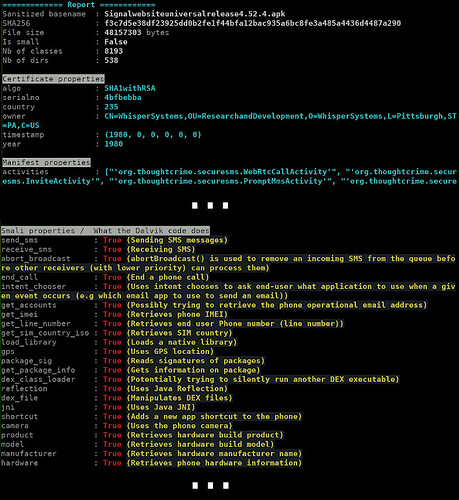Click the manufacturer property label

[x=29, y=454]
